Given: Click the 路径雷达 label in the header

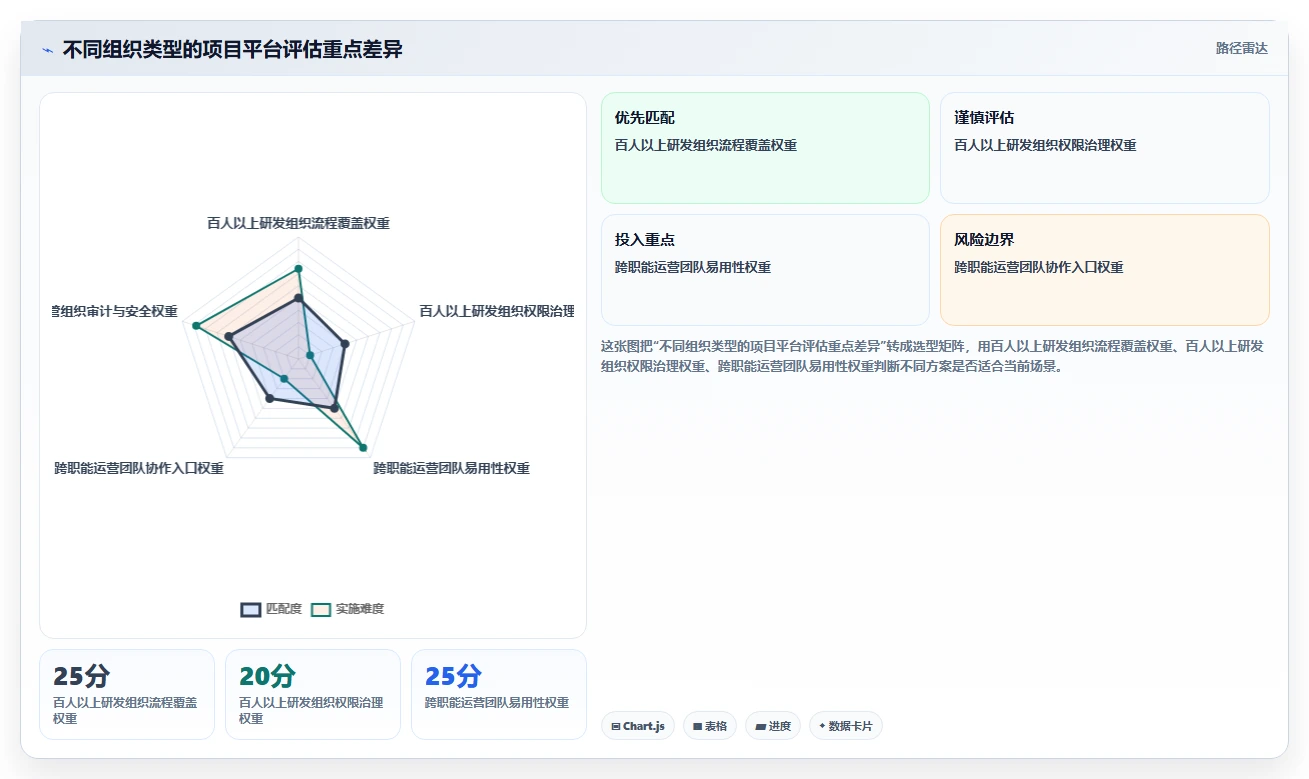Looking at the screenshot, I should pyautogui.click(x=1241, y=48).
